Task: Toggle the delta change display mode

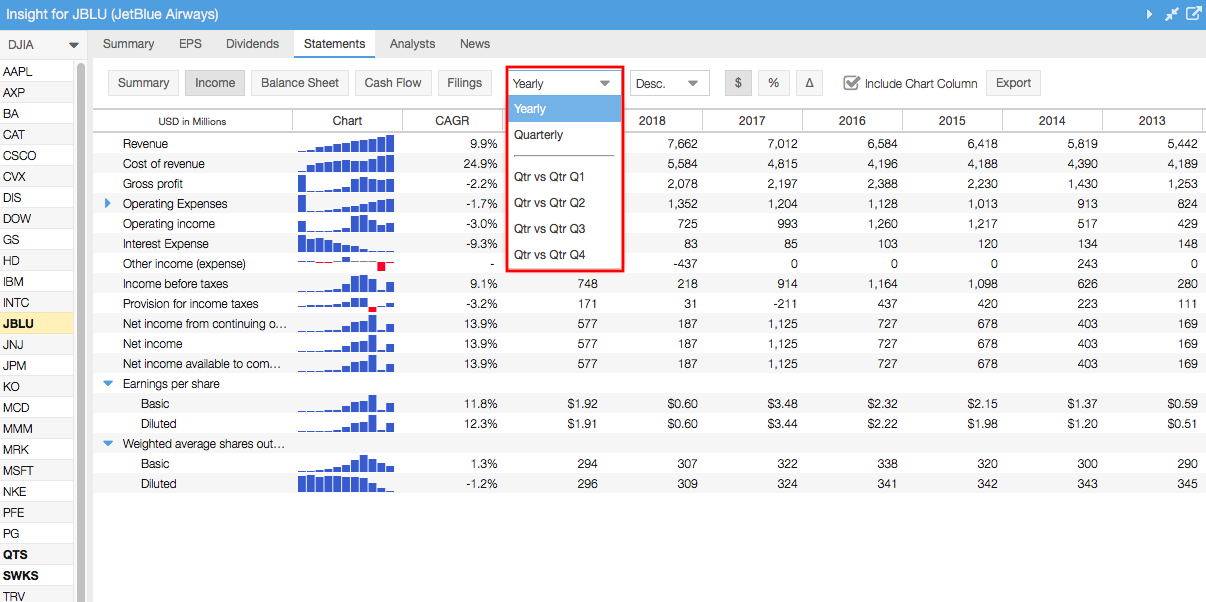Action: pos(809,83)
